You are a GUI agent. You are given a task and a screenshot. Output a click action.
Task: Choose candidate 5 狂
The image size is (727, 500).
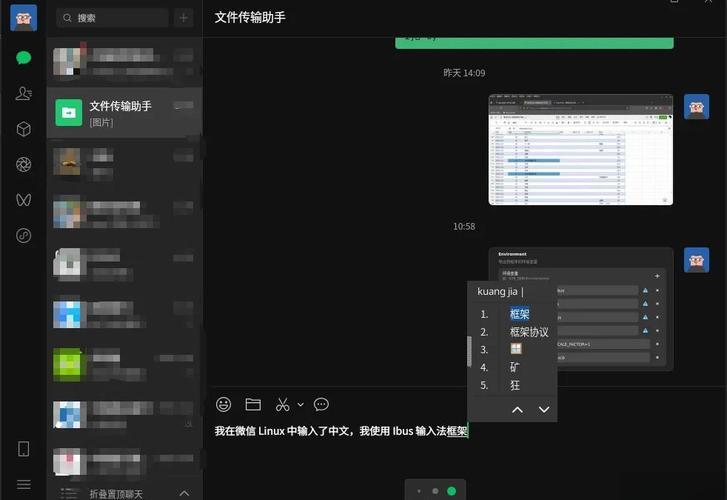click(515, 385)
